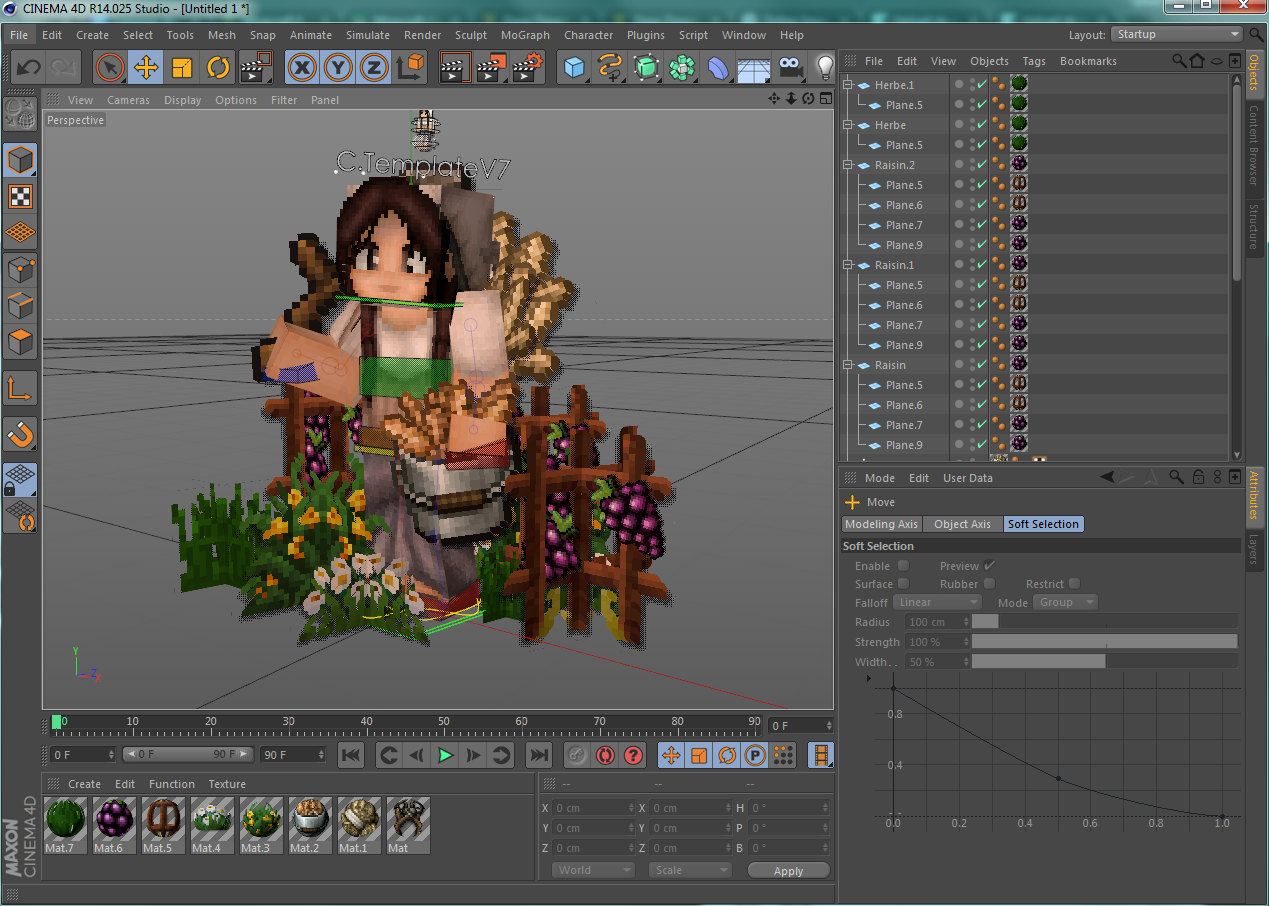Toggle the green checkmark of Raisin.2
This screenshot has width=1269, height=906.
coord(982,165)
